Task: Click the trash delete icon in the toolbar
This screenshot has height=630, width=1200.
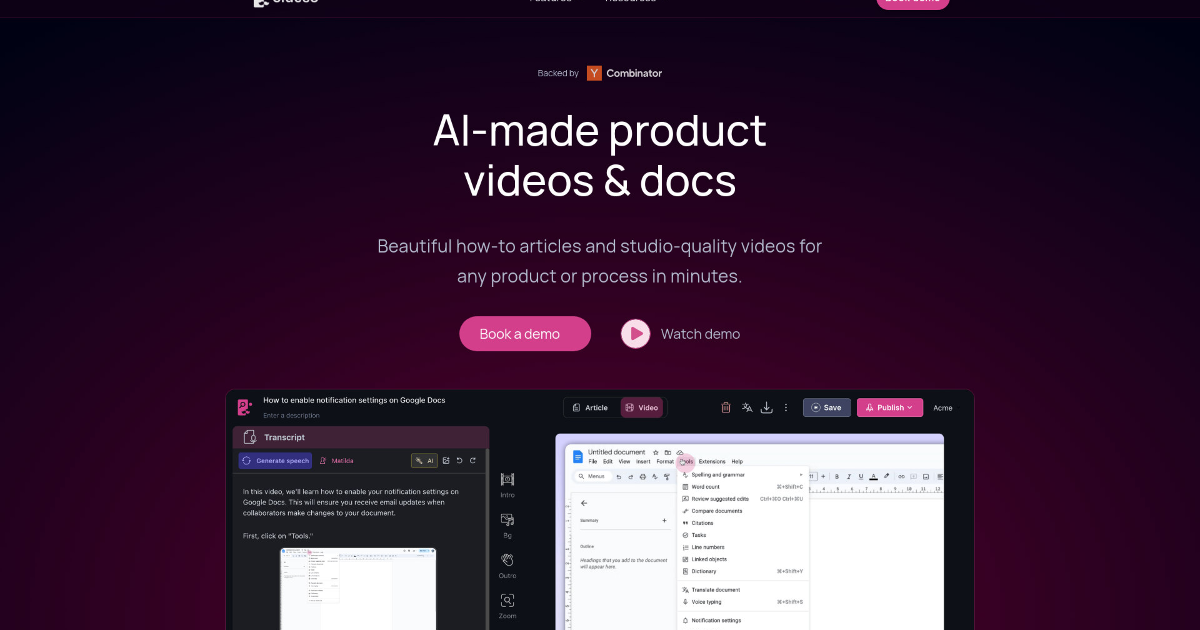Action: 727,408
